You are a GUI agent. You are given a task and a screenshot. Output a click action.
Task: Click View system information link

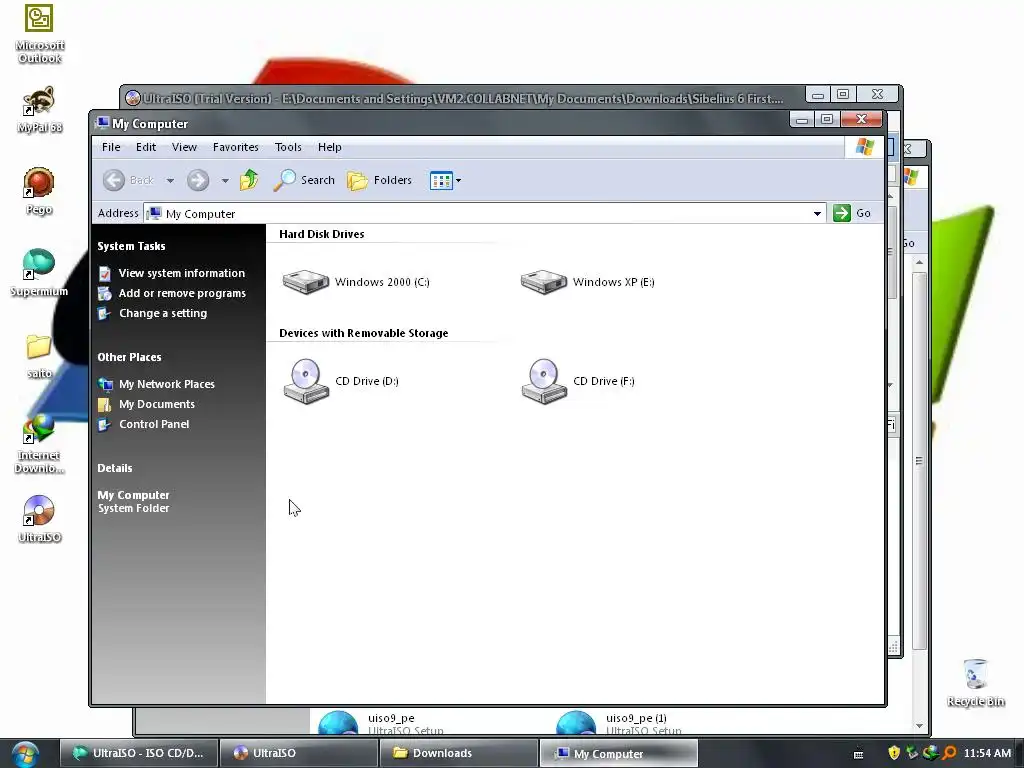[x=182, y=273]
